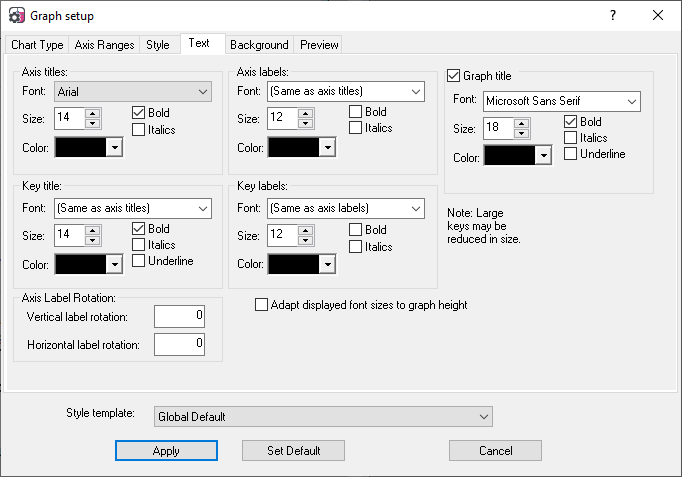Click the Cancel button
This screenshot has height=477, width=682.
[495, 450]
